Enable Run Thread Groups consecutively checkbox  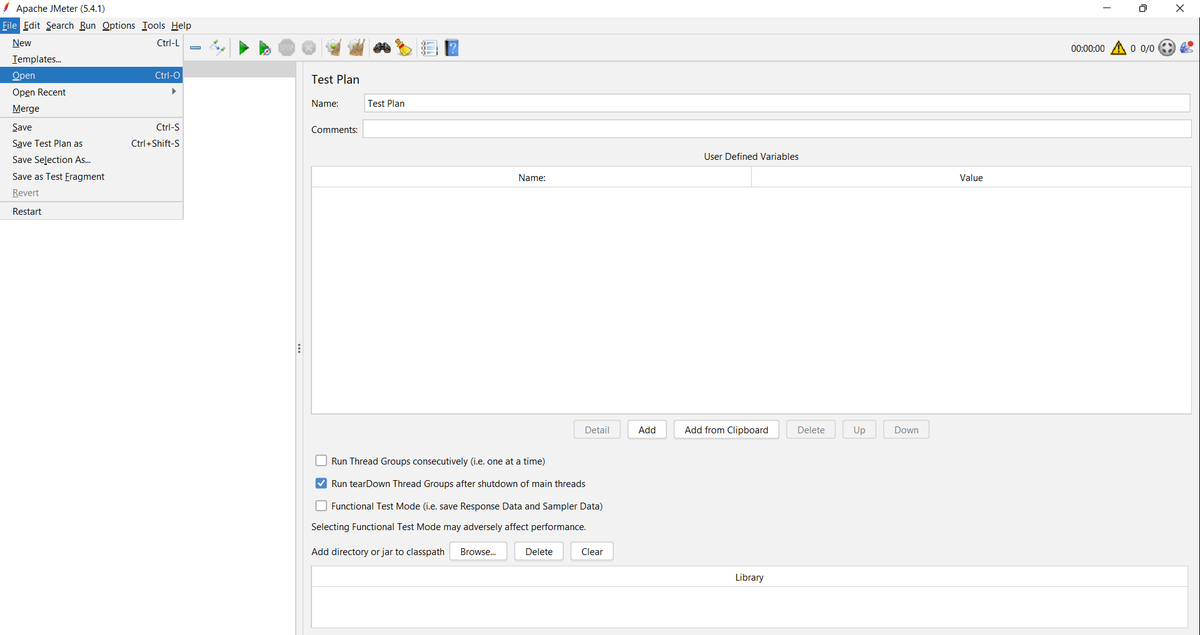[321, 461]
